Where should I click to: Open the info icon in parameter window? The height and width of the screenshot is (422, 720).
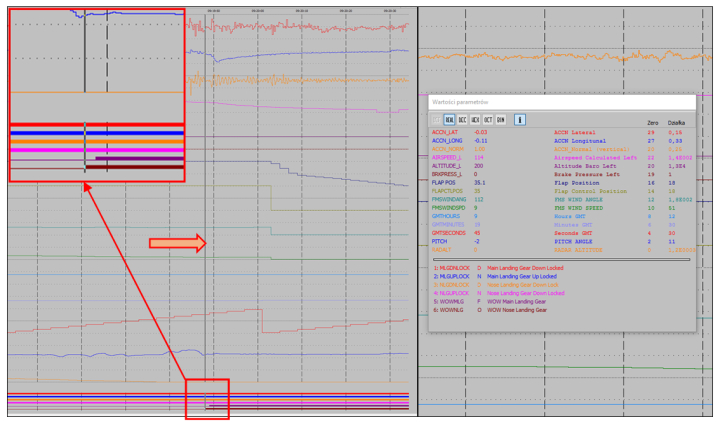pos(520,120)
